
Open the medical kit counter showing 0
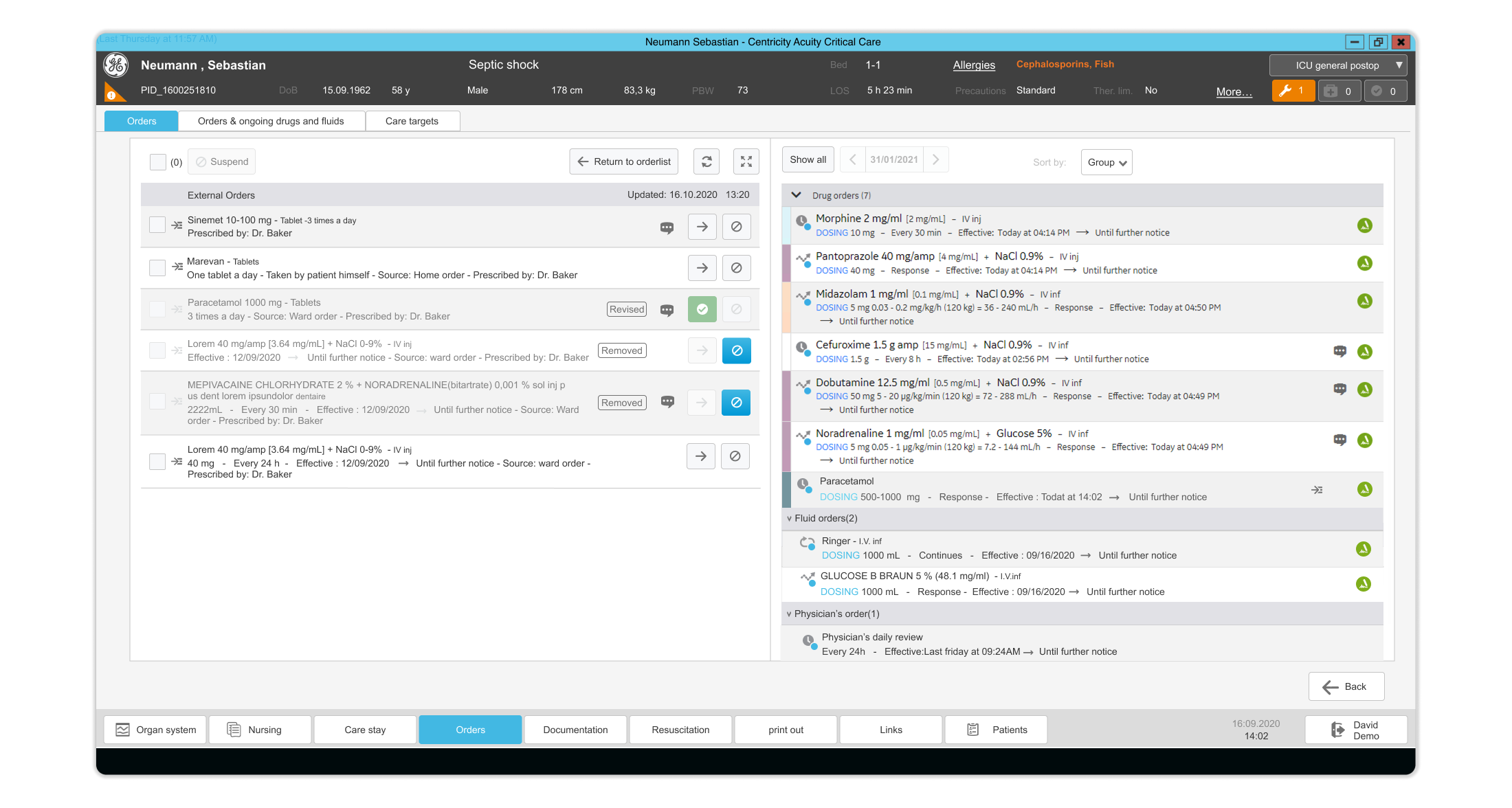point(1339,91)
